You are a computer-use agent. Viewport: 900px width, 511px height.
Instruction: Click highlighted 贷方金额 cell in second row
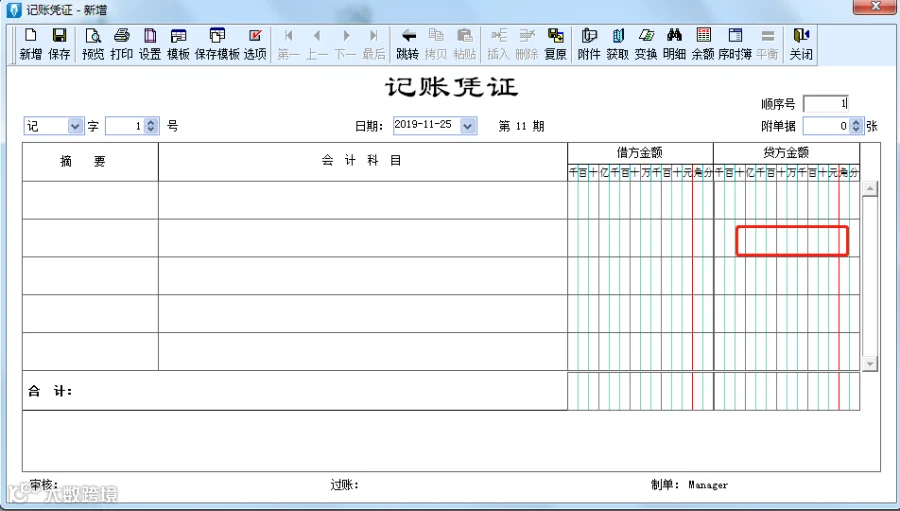(792, 241)
